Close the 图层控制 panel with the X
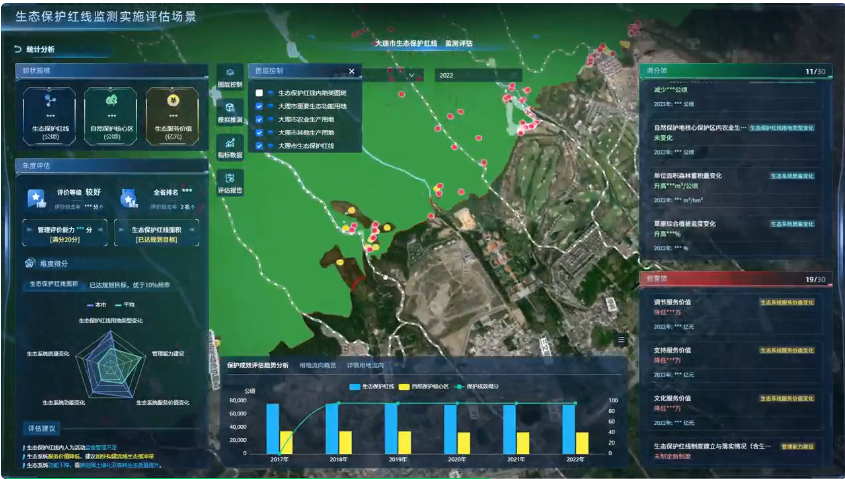Screen dimensions: 845x479 [351, 72]
